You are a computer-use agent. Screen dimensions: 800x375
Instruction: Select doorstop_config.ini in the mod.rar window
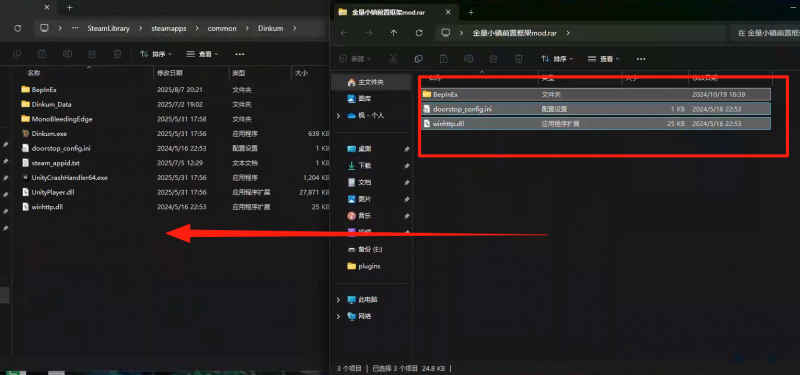click(595, 109)
